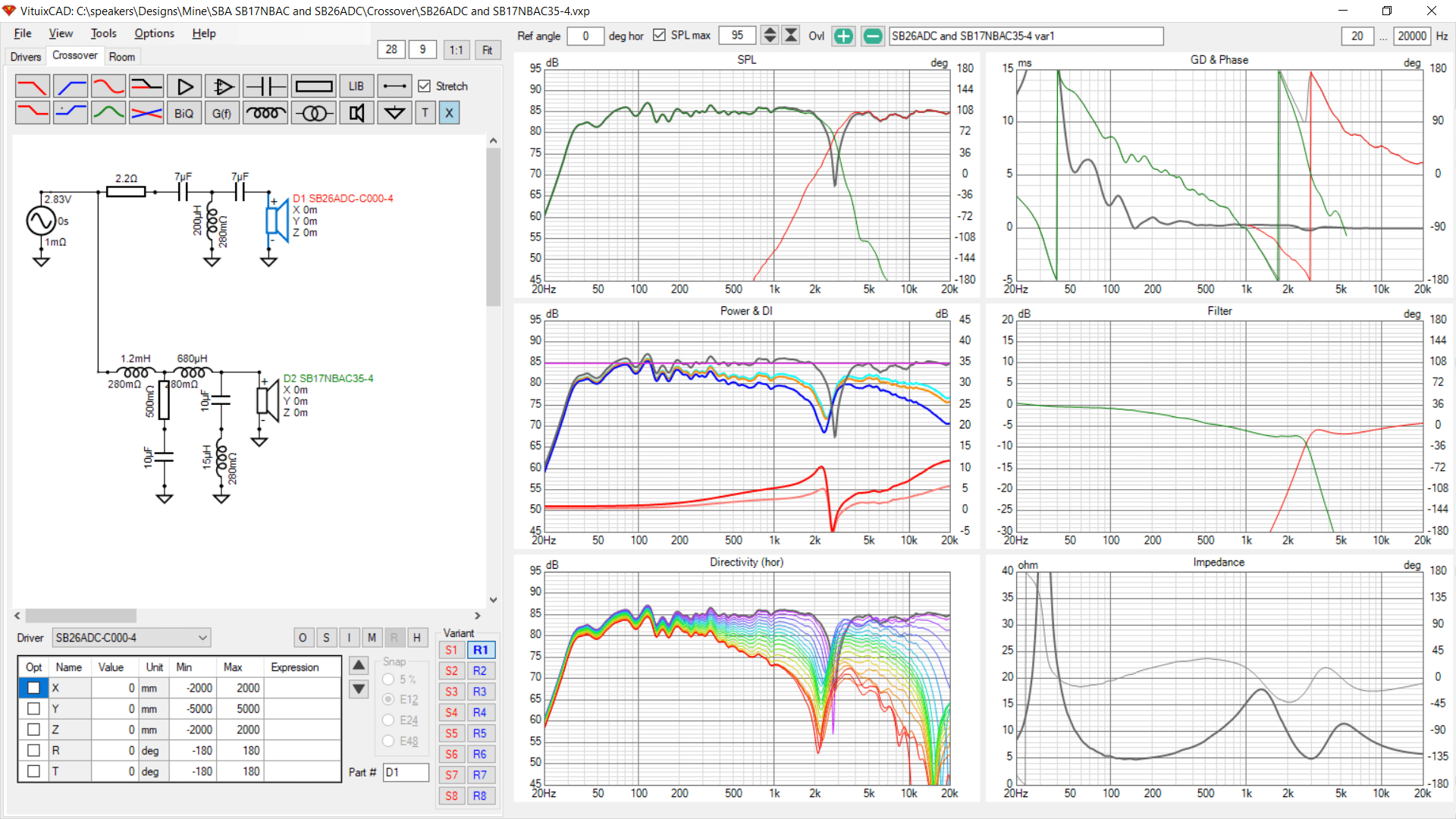Switch to the Room tab
This screenshot has height=819, width=1456.
coord(121,57)
